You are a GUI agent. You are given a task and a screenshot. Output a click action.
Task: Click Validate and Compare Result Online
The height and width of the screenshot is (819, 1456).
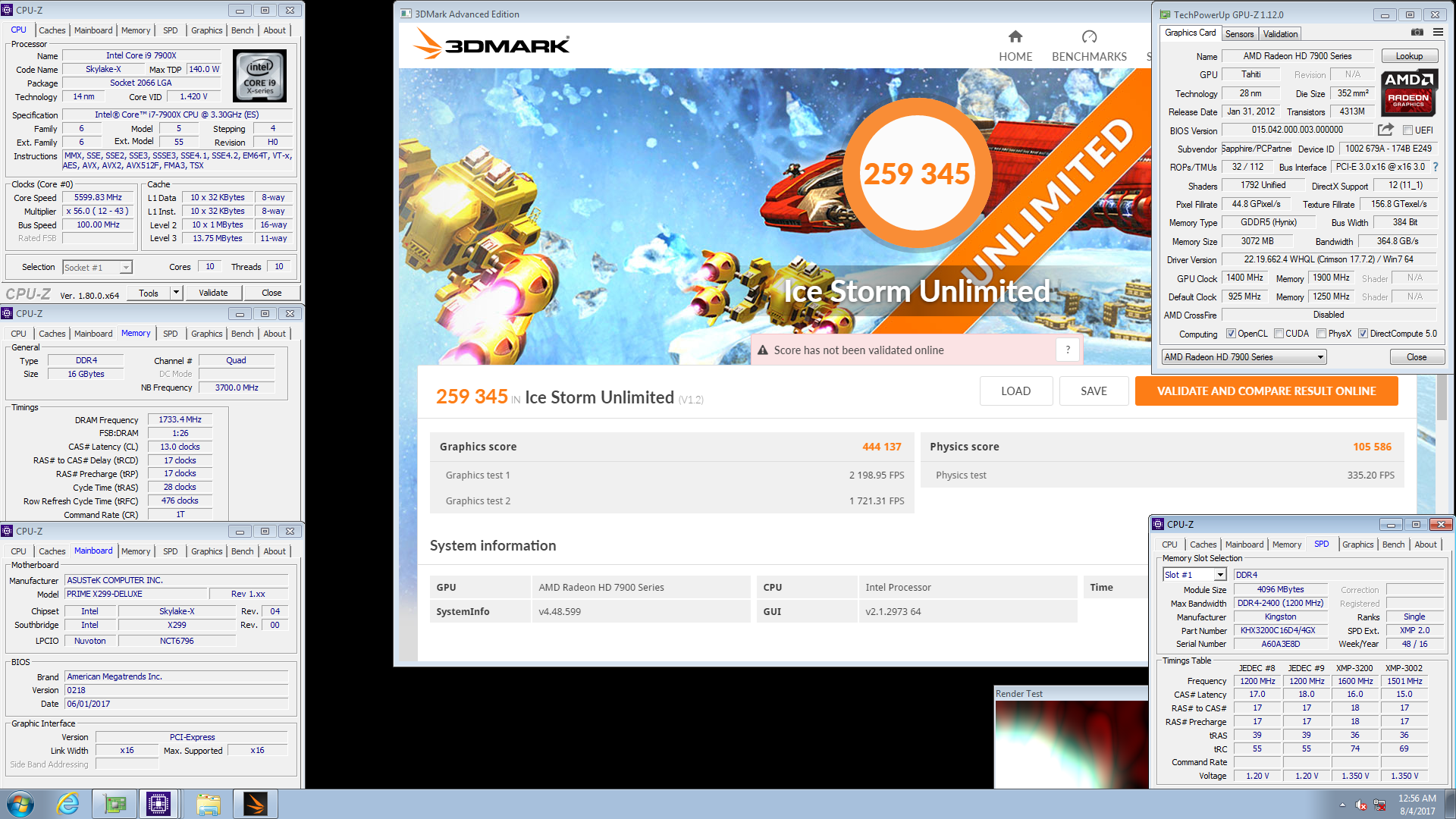click(x=1266, y=391)
